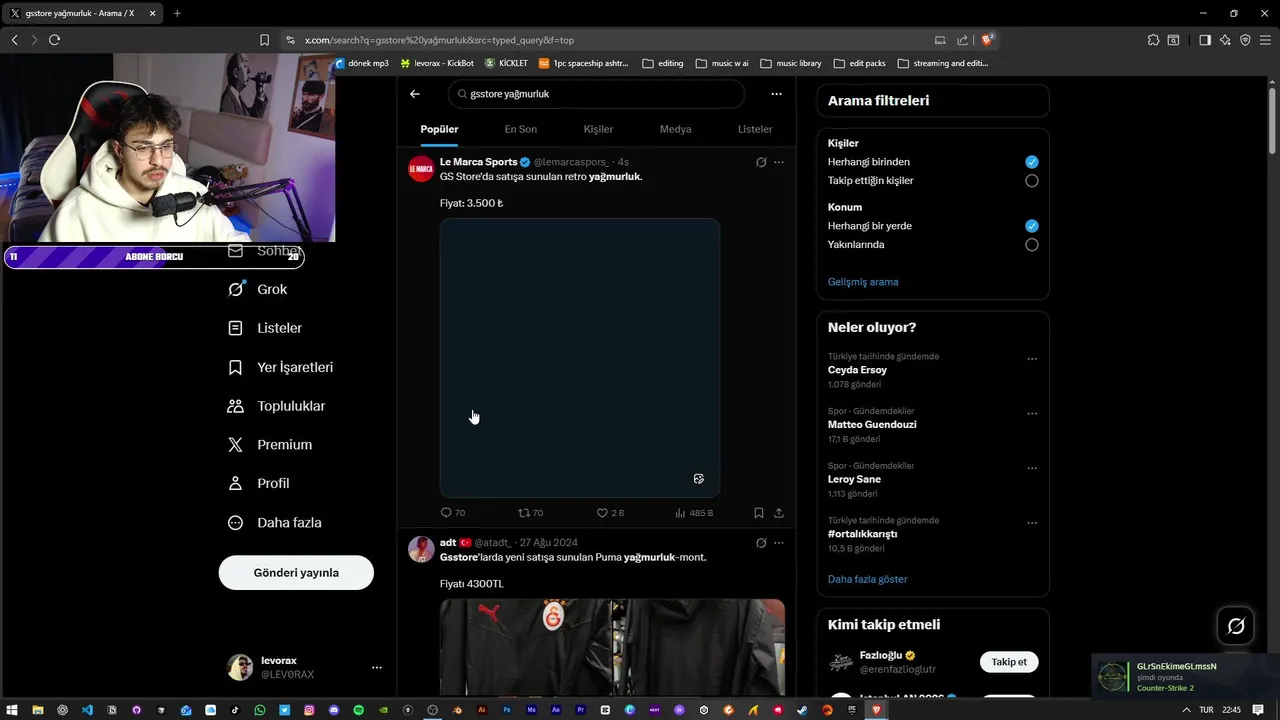Open Brave Leo AI star icon
Screen dimensions: 1280x720
(1225, 40)
